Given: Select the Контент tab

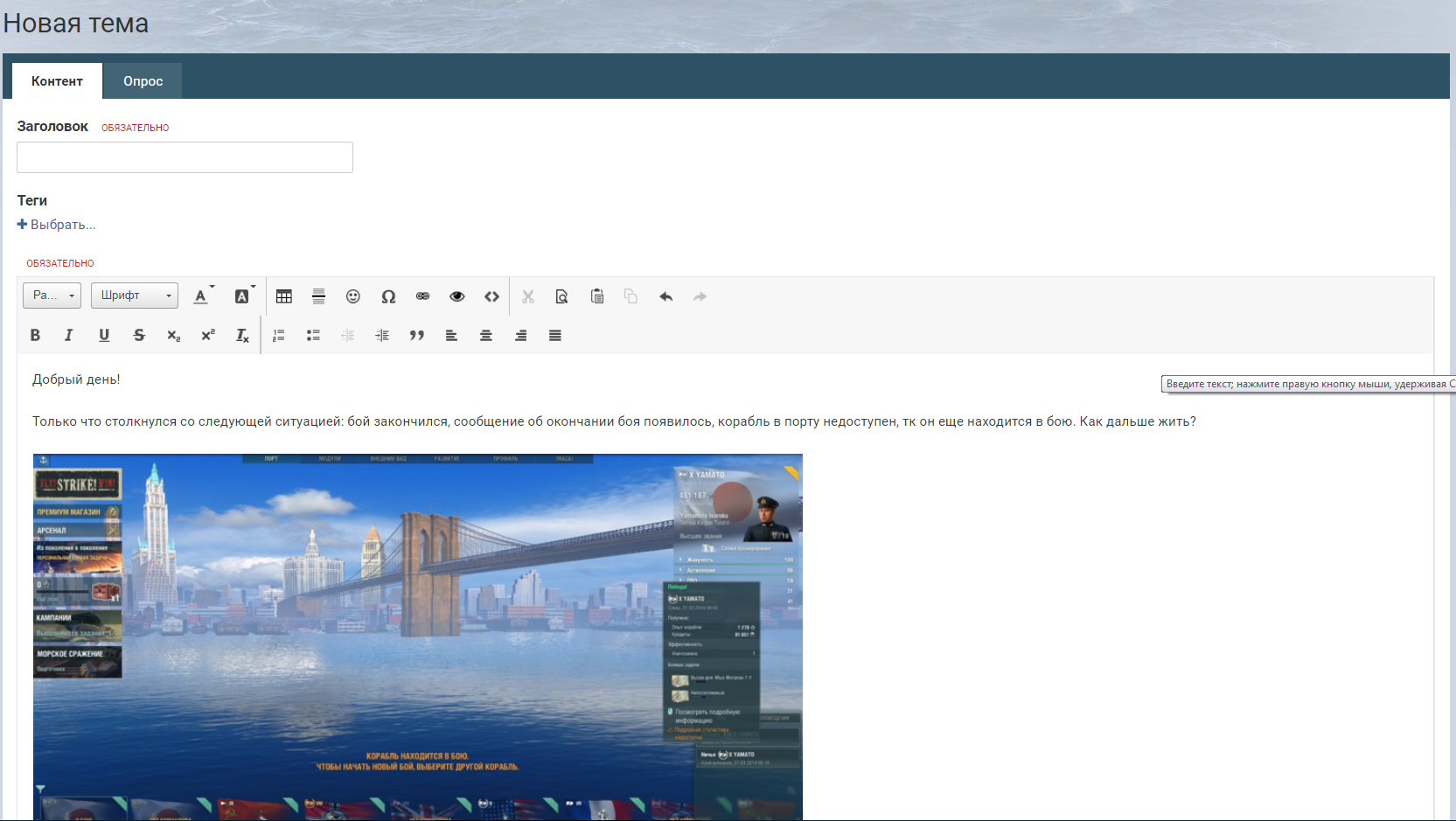Looking at the screenshot, I should tap(57, 81).
